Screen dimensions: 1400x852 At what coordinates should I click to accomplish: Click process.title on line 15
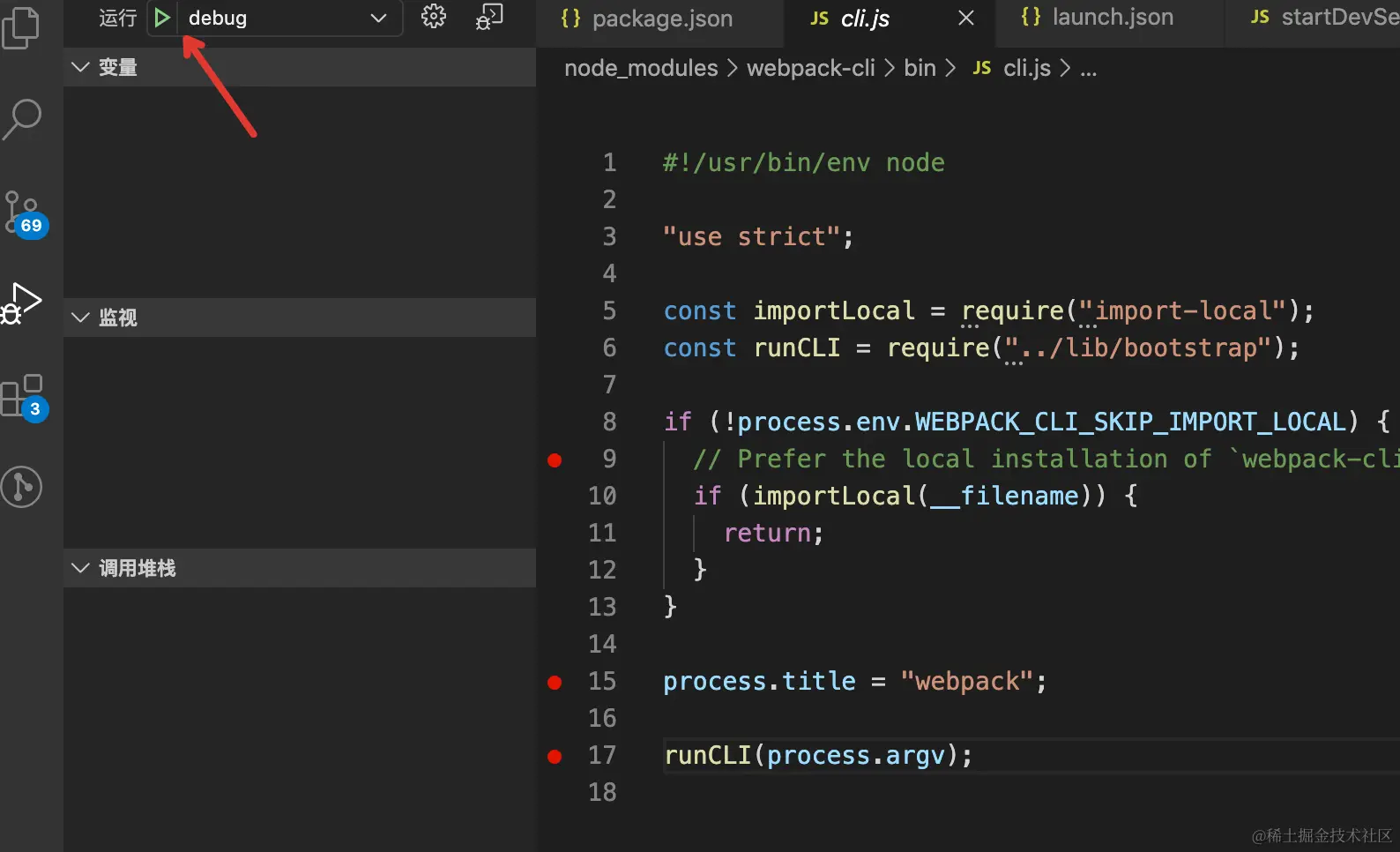pos(759,681)
